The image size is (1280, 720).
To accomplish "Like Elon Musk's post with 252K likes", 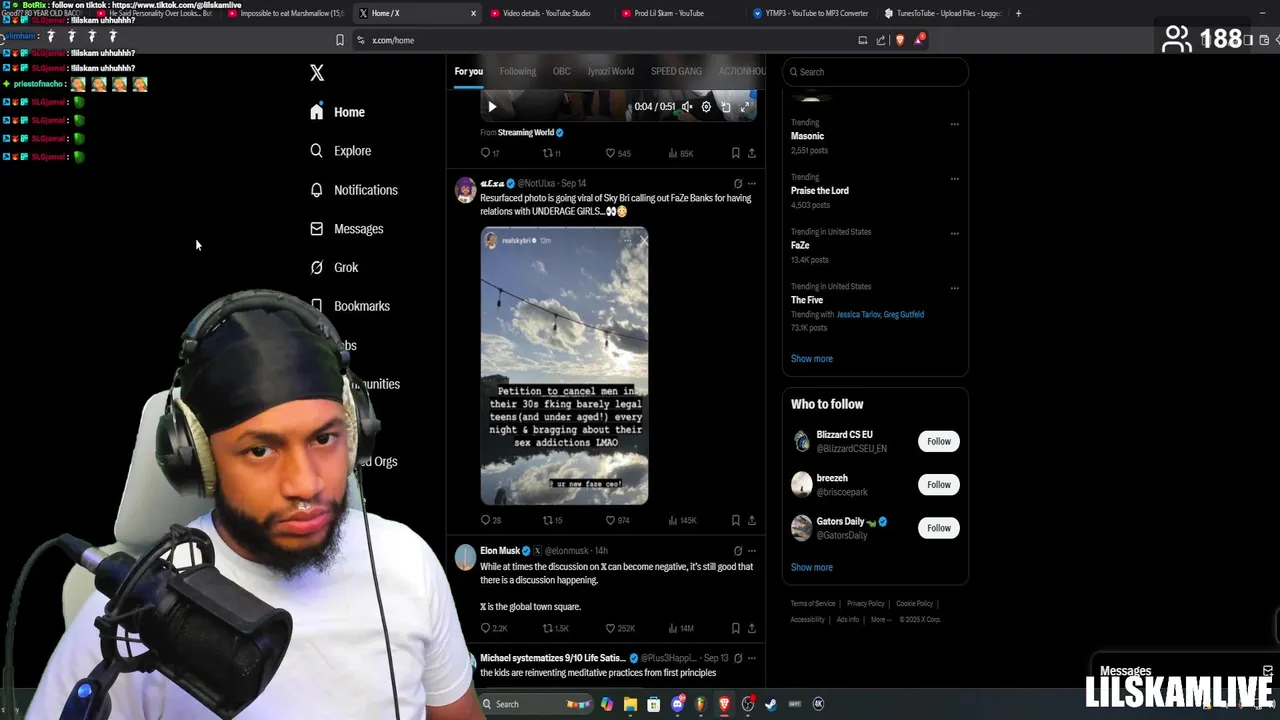I will (x=620, y=628).
